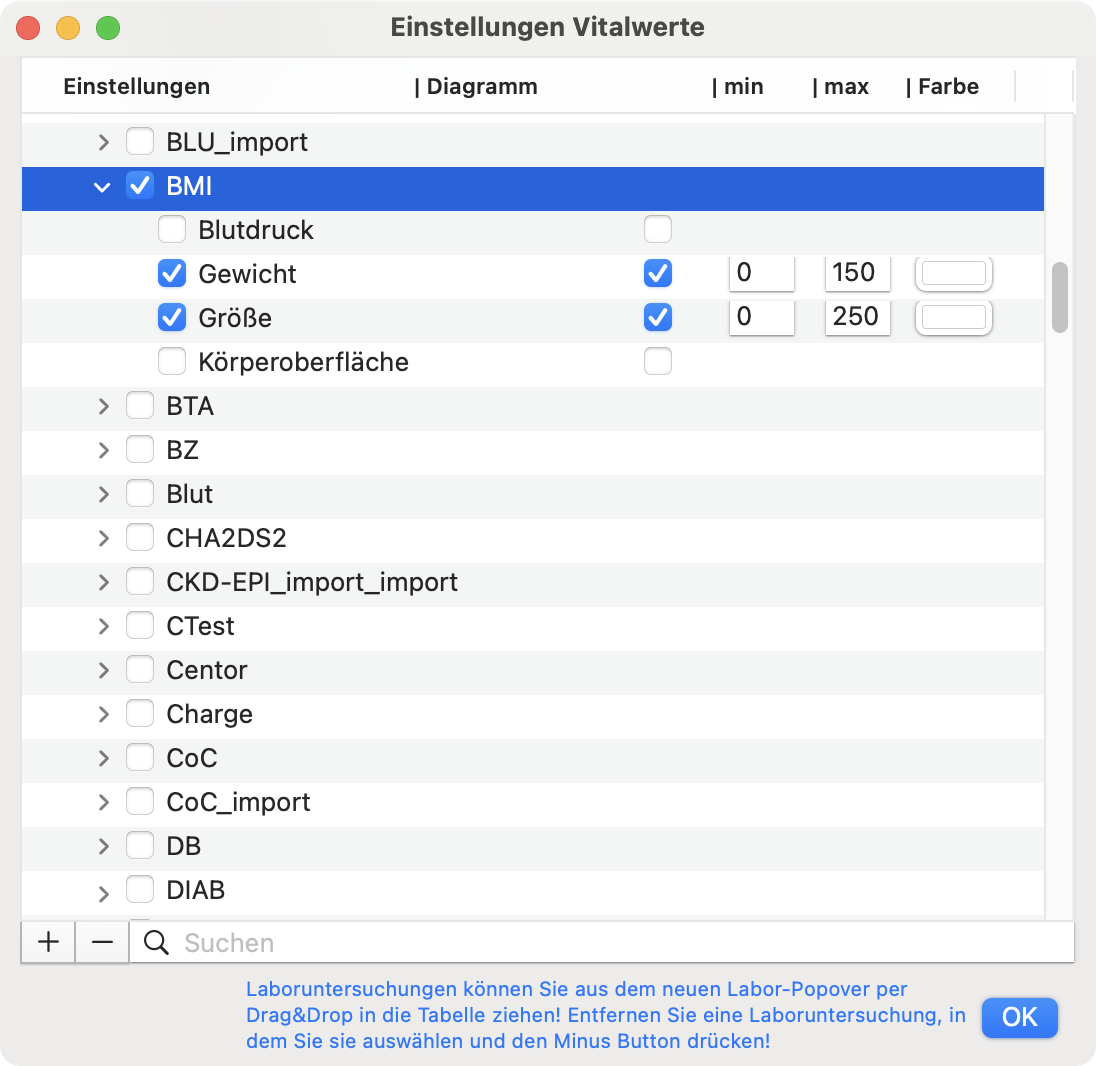Expand the DIAB group
Viewport: 1096px width, 1066px height.
tap(103, 893)
